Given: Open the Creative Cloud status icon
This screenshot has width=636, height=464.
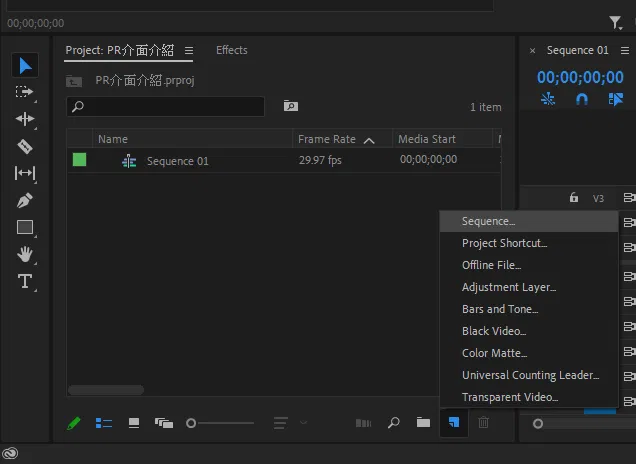Looking at the screenshot, I should tap(10, 453).
